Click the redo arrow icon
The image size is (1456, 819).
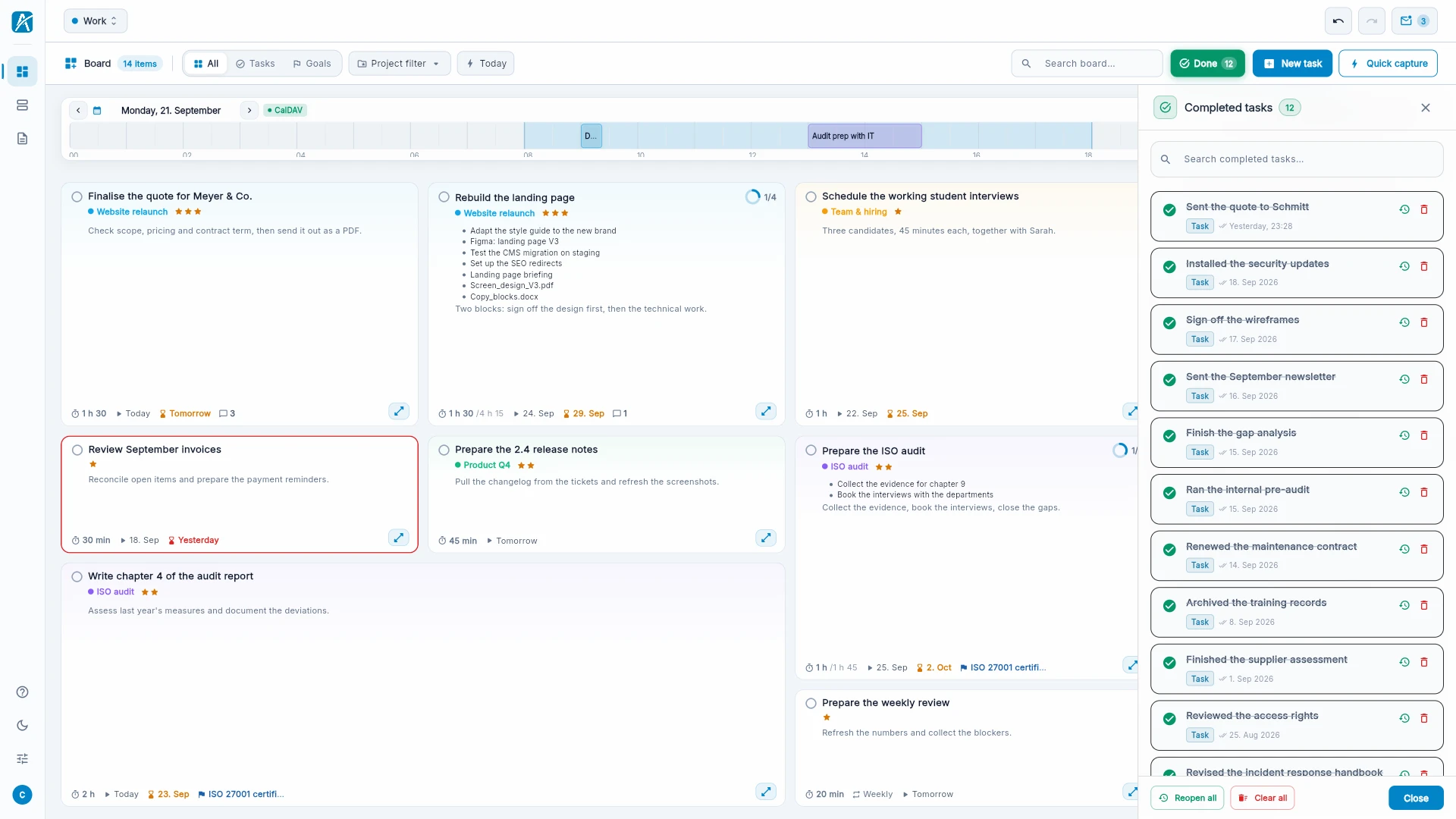(1372, 21)
